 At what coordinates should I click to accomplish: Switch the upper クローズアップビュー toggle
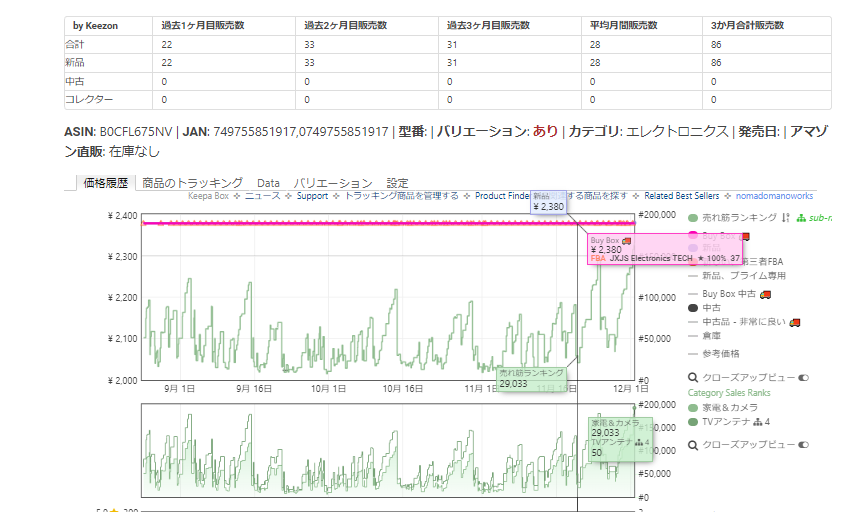tap(803, 378)
